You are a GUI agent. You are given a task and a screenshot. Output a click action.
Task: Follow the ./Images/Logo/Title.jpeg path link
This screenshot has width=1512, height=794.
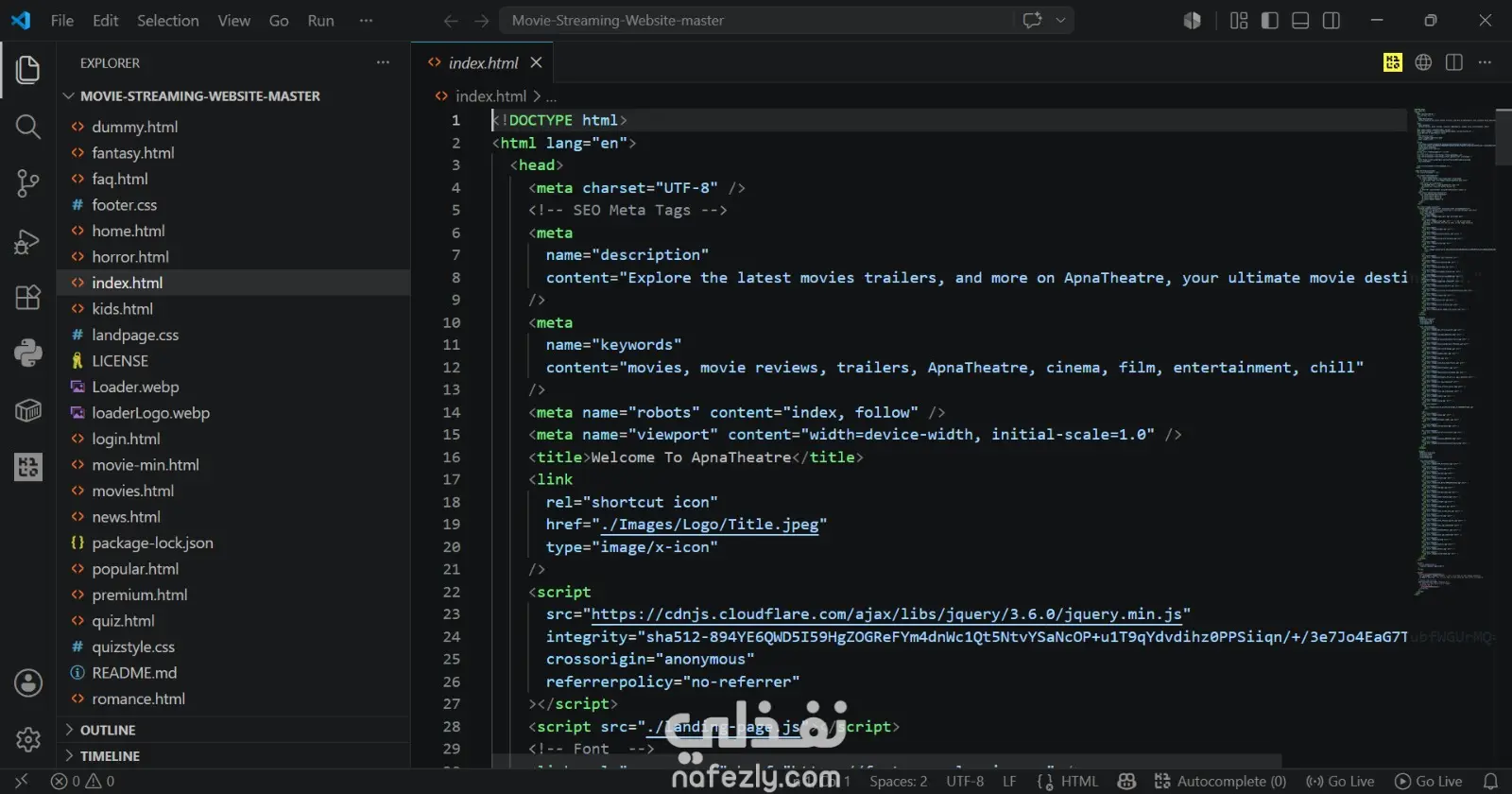point(710,525)
